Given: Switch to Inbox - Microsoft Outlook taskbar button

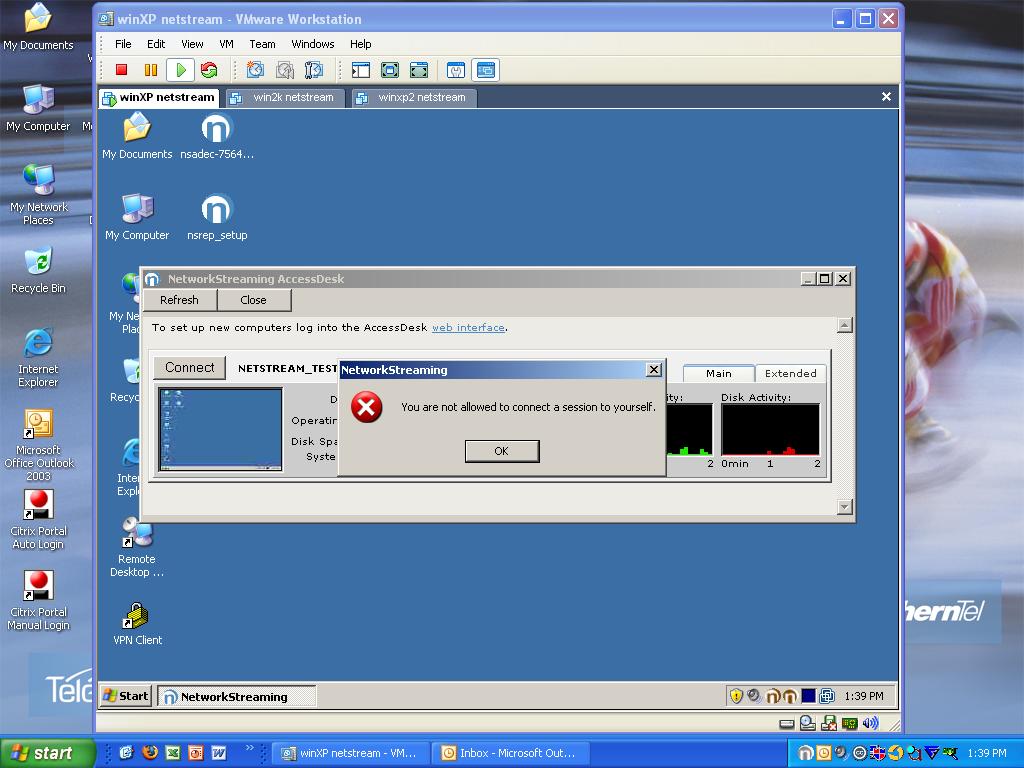Looking at the screenshot, I should point(511,753).
